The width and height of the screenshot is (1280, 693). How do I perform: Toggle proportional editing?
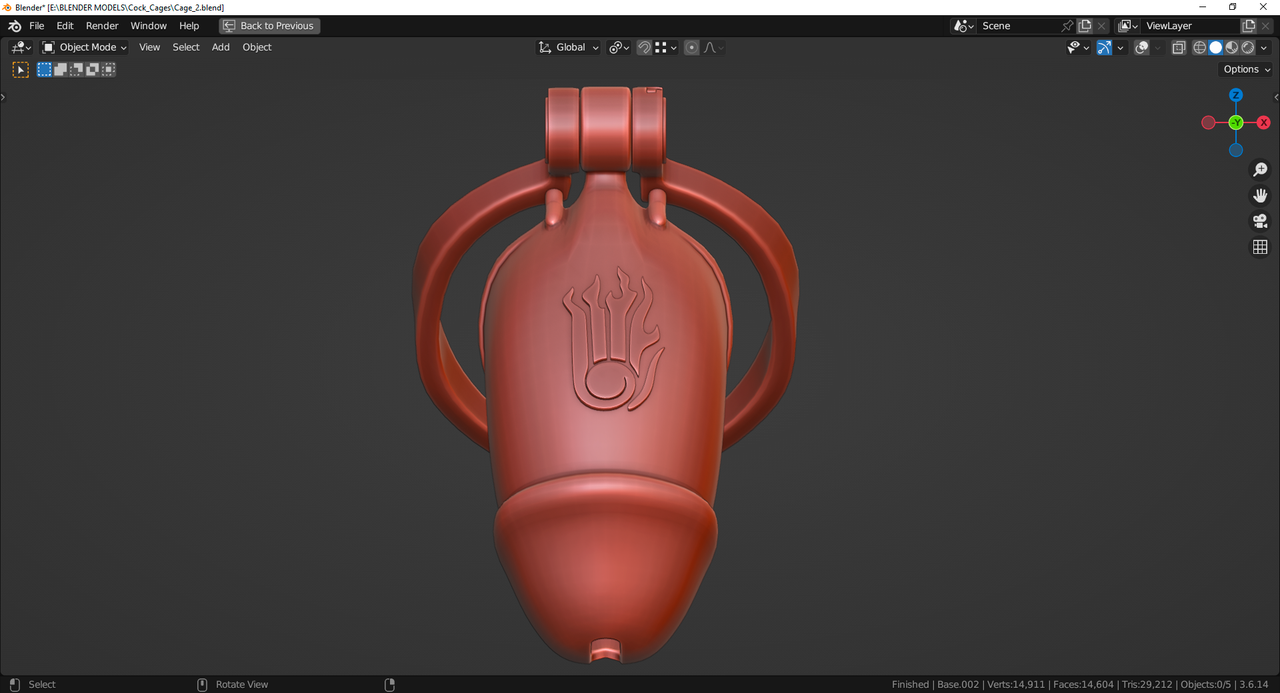[x=692, y=47]
